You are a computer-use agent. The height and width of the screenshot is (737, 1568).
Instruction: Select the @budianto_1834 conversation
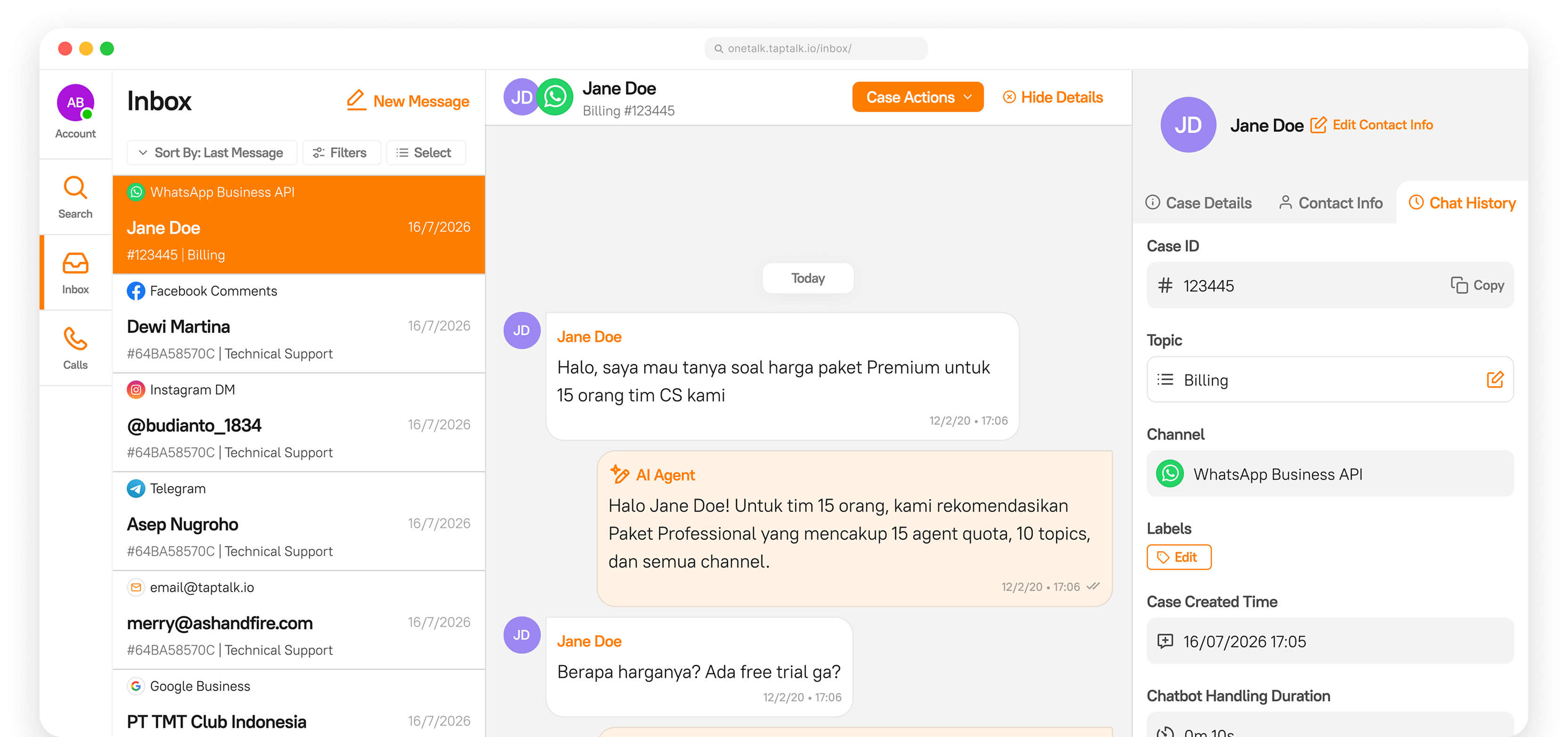299,423
